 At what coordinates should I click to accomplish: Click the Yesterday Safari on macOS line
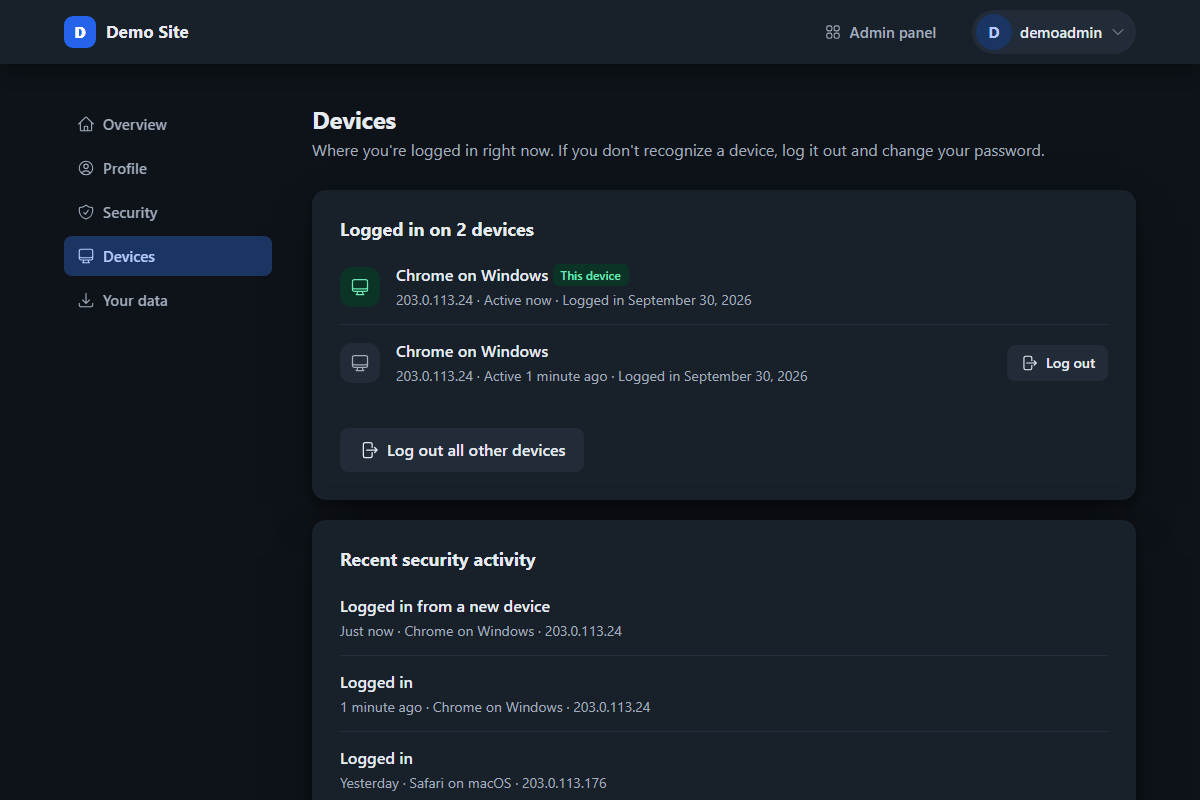473,783
